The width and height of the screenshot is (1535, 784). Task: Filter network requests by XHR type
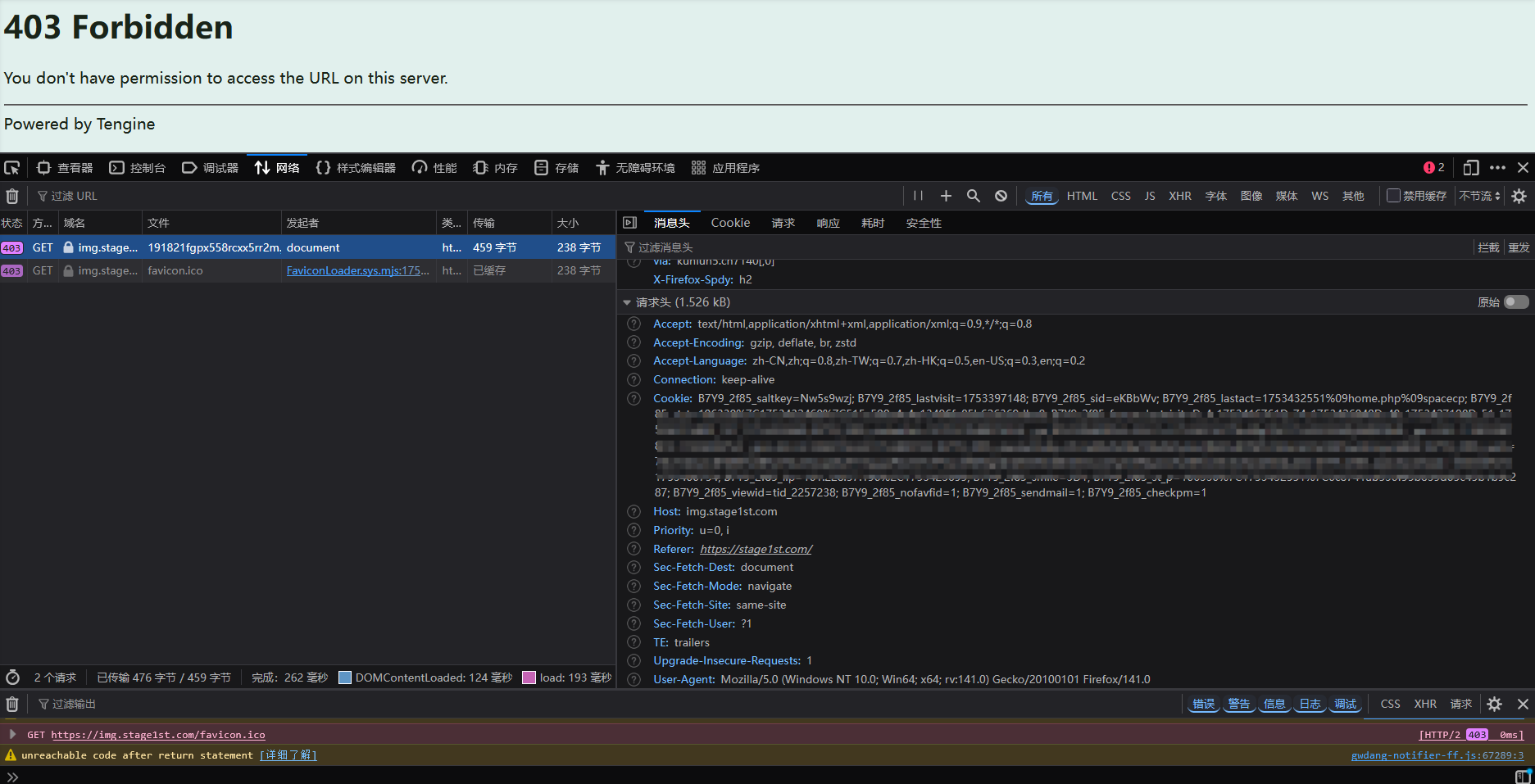click(1180, 197)
